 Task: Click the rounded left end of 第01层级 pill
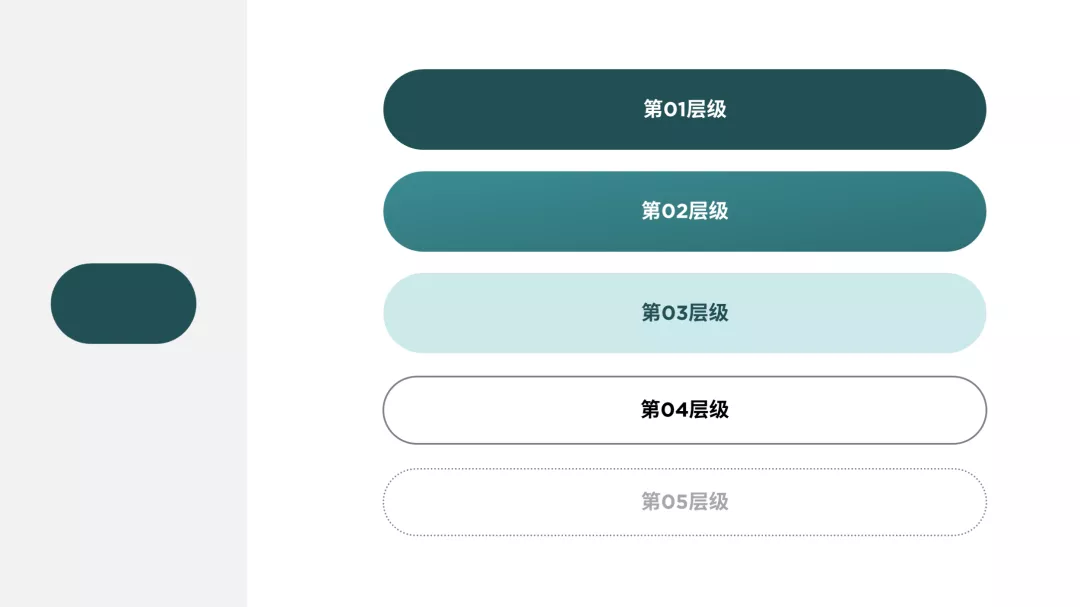[406, 110]
